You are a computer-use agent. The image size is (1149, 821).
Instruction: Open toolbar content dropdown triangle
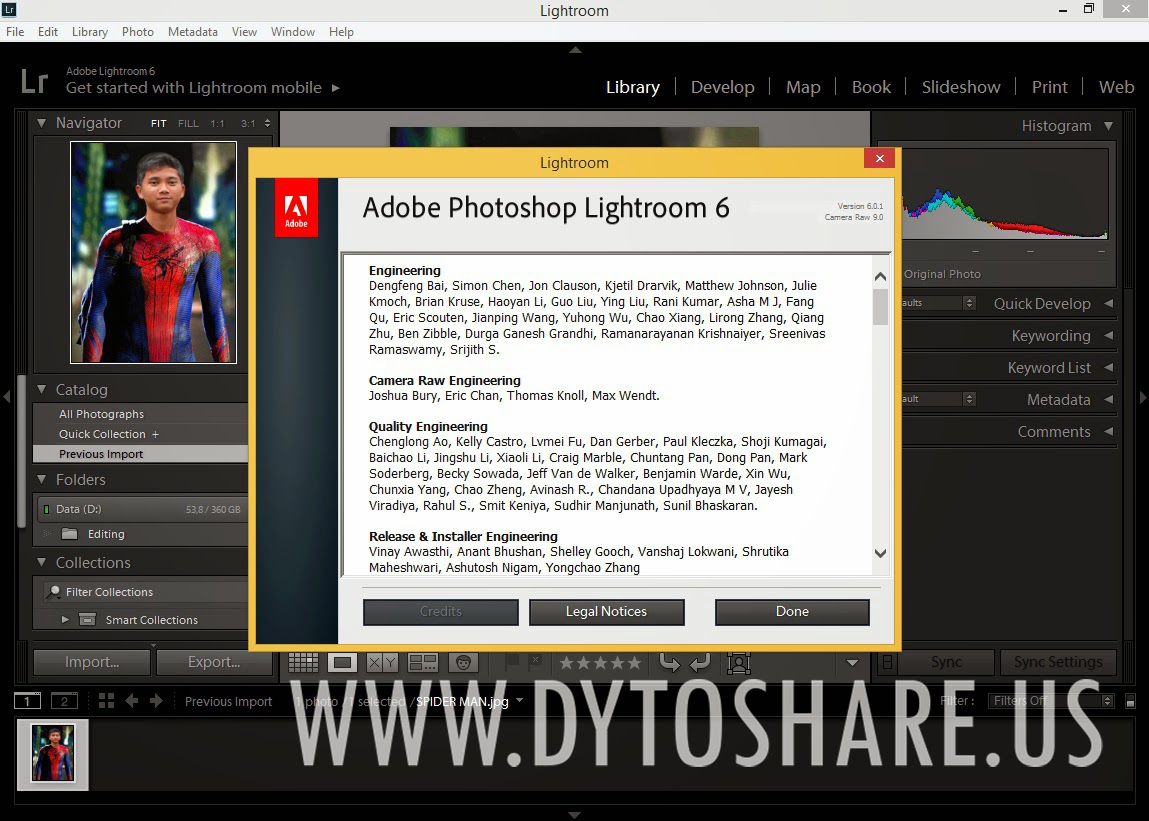[x=852, y=663]
